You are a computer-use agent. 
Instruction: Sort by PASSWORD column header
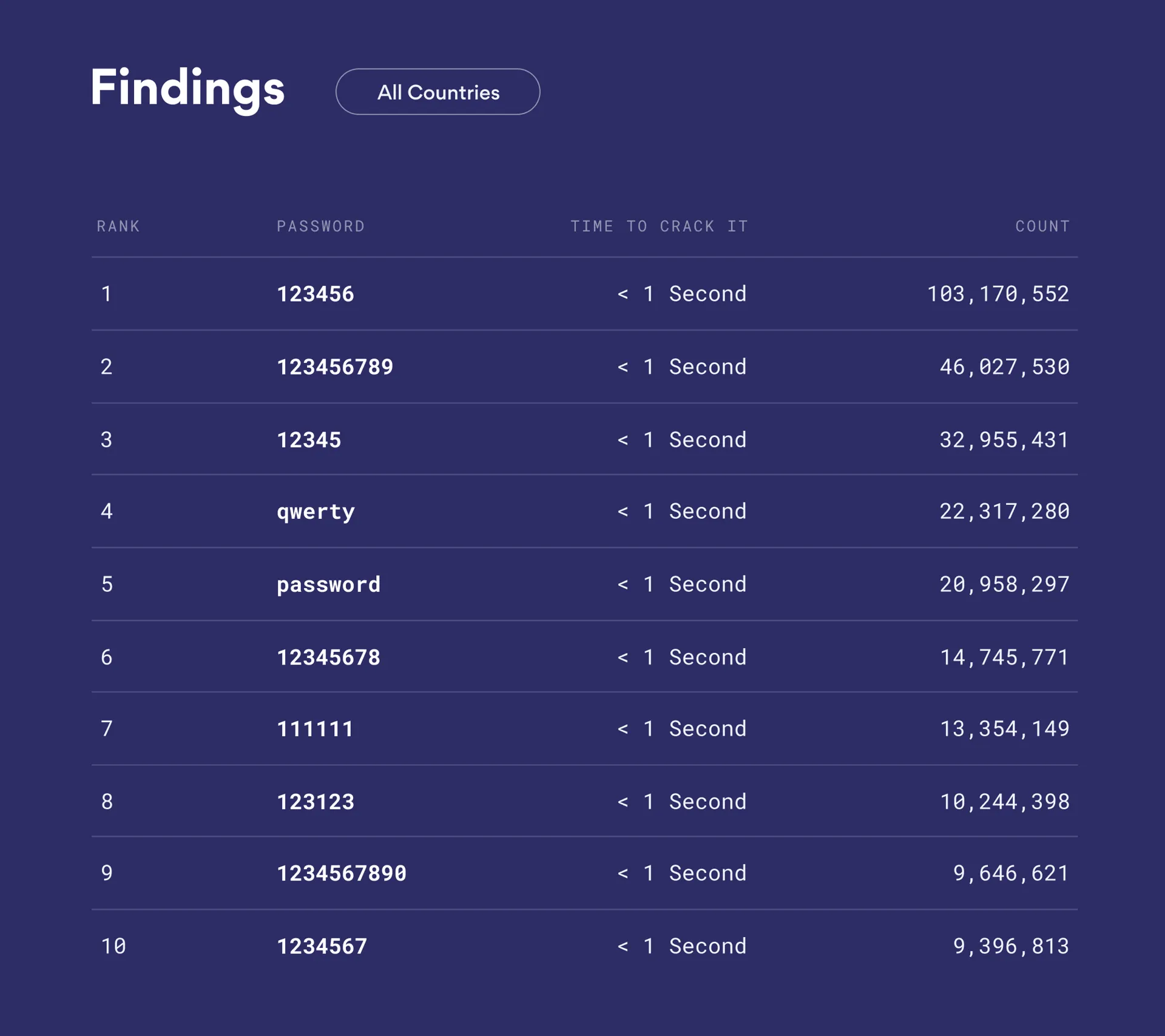pos(321,226)
